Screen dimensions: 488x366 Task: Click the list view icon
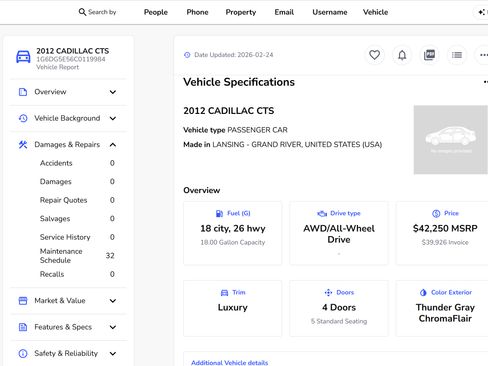point(457,55)
